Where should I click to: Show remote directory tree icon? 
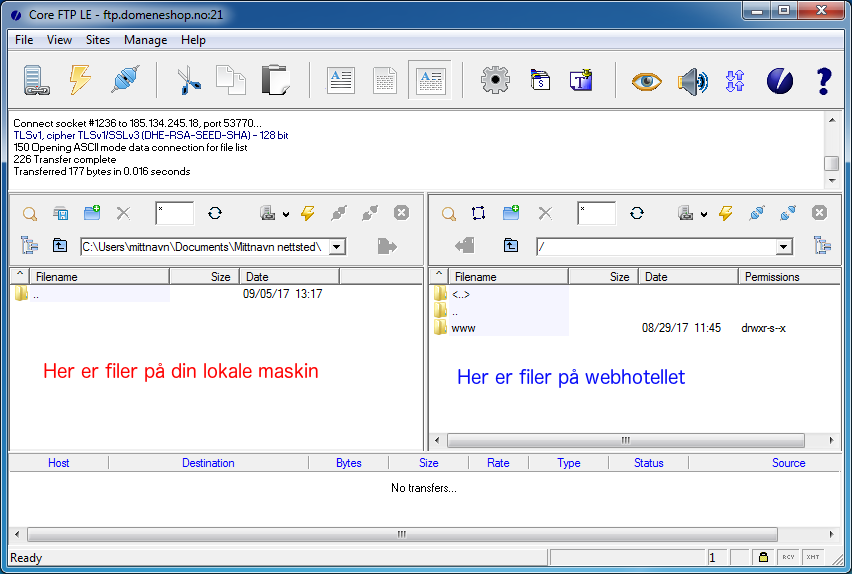pyautogui.click(x=823, y=246)
